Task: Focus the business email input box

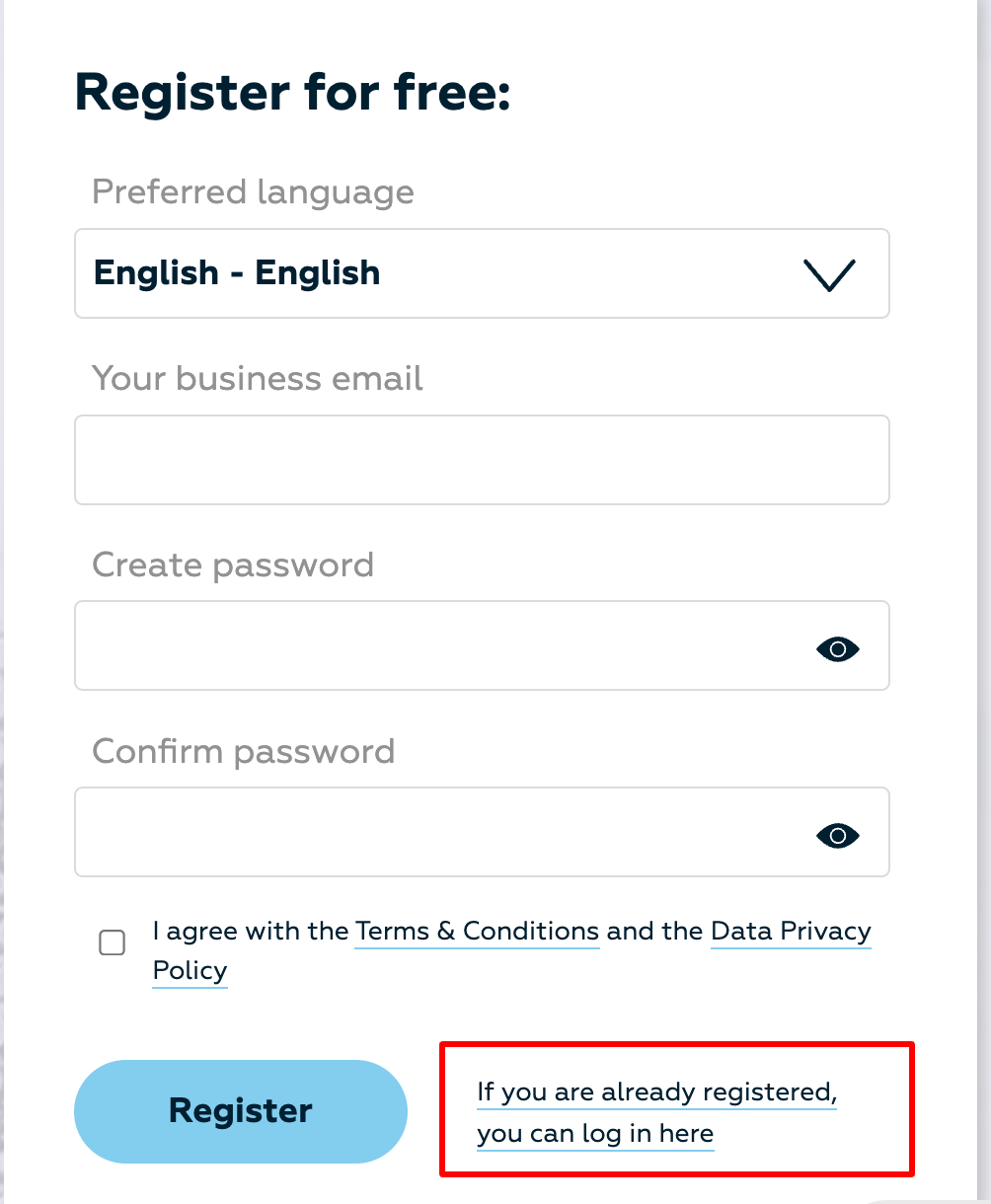Action: (x=482, y=460)
